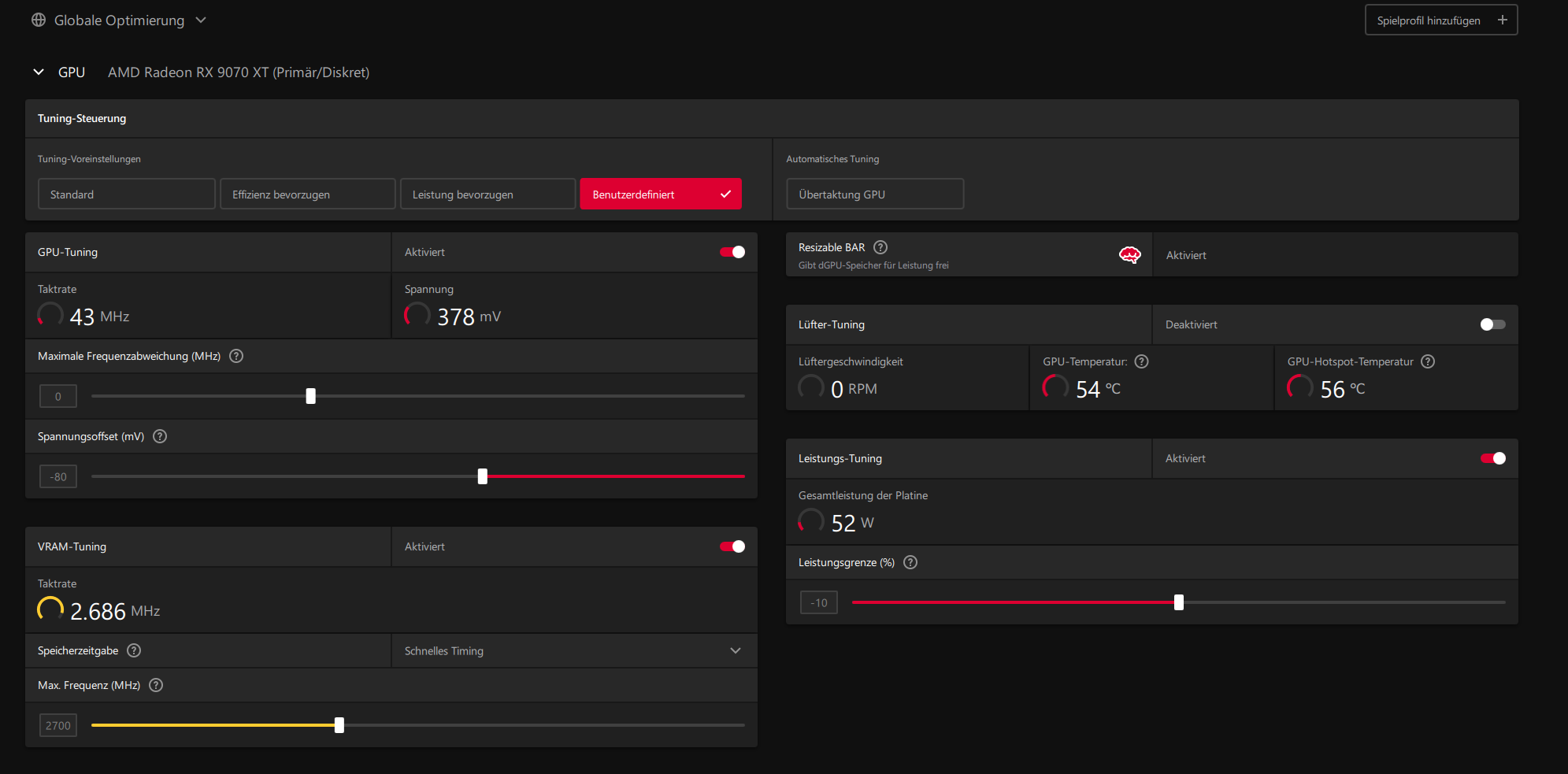The image size is (1568, 774).
Task: Open the Schnelles Timing dropdown
Action: pyautogui.click(x=574, y=650)
